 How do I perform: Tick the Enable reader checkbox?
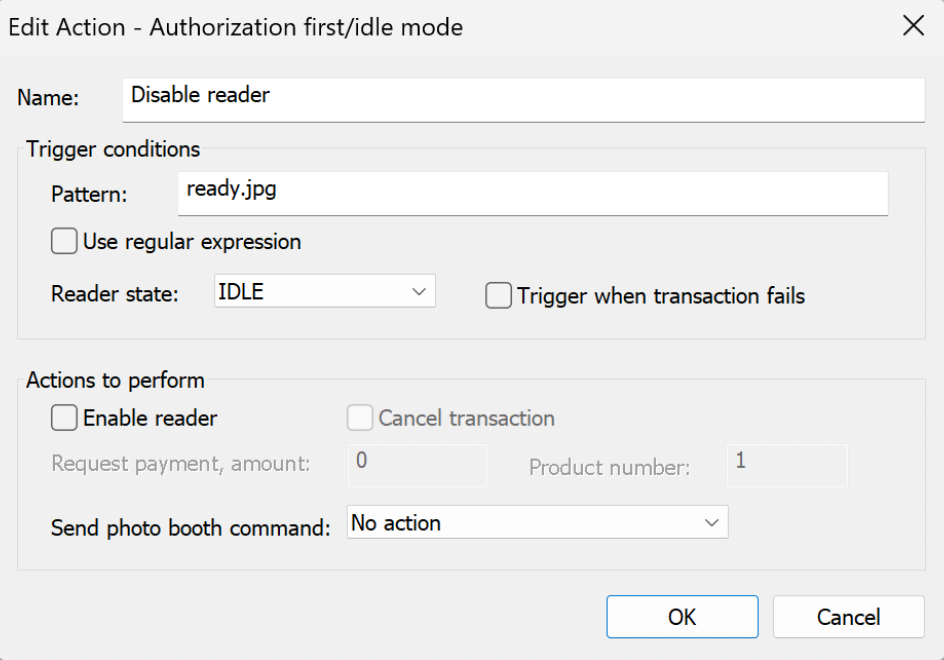tap(64, 418)
